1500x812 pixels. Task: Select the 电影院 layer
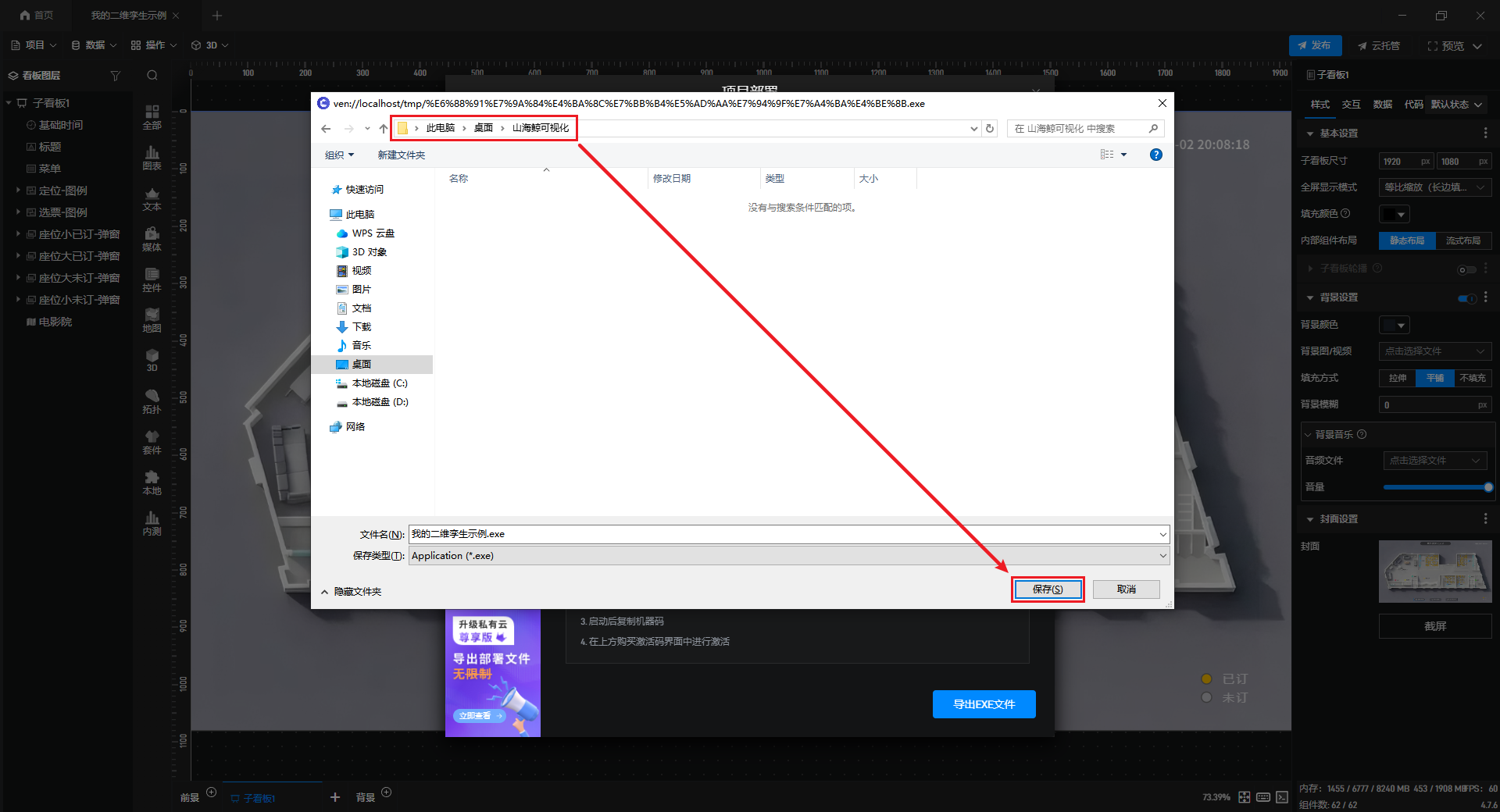pyautogui.click(x=55, y=322)
